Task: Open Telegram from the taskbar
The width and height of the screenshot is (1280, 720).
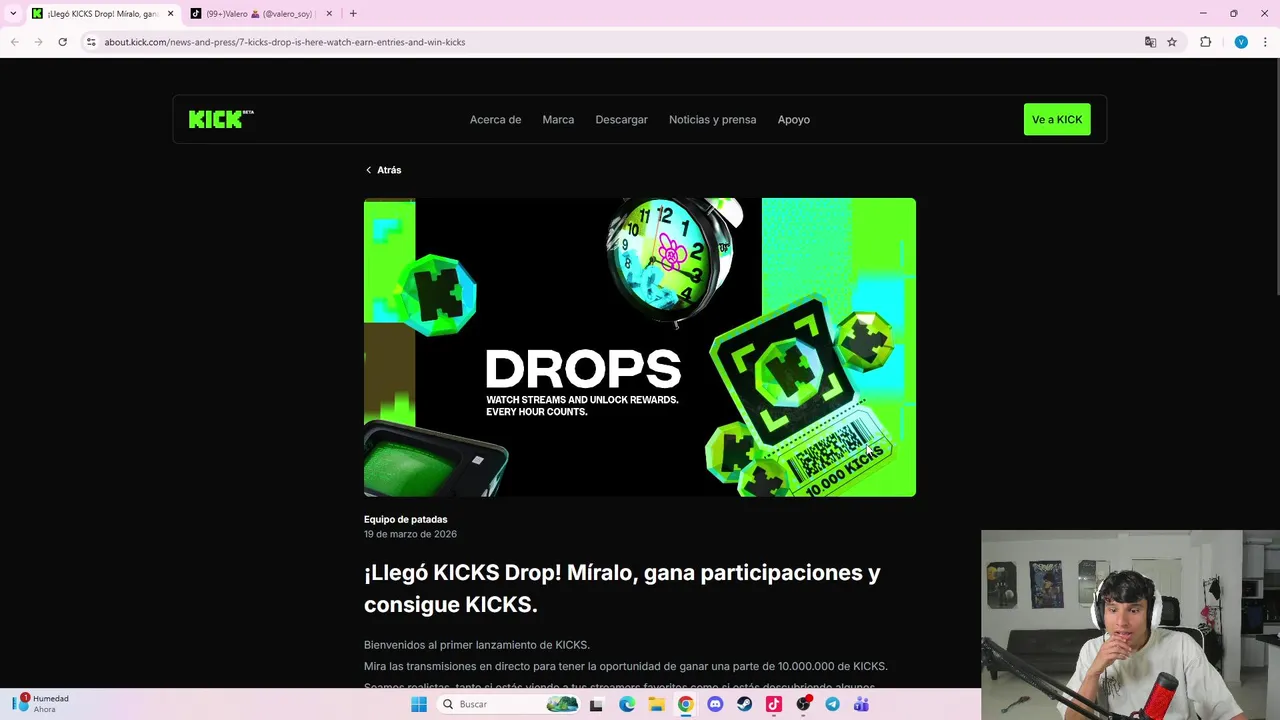Action: pyautogui.click(x=832, y=704)
